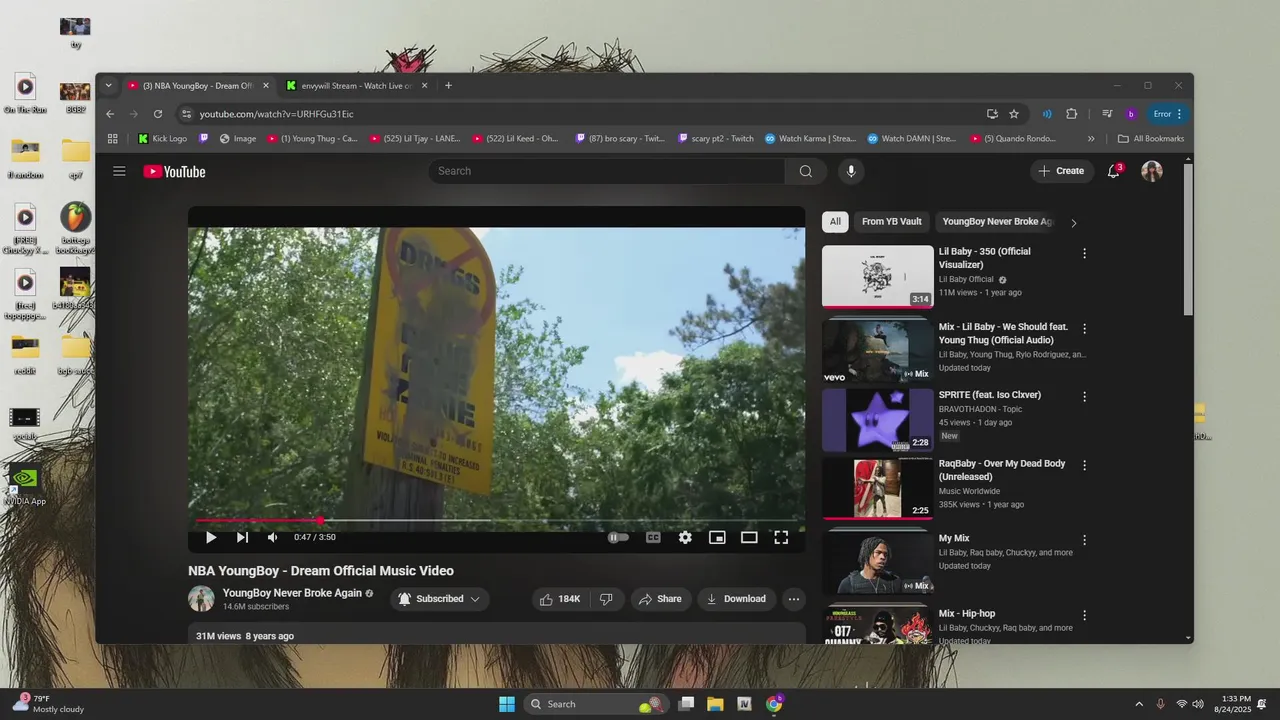Toggle theater mode in the player

click(749, 537)
